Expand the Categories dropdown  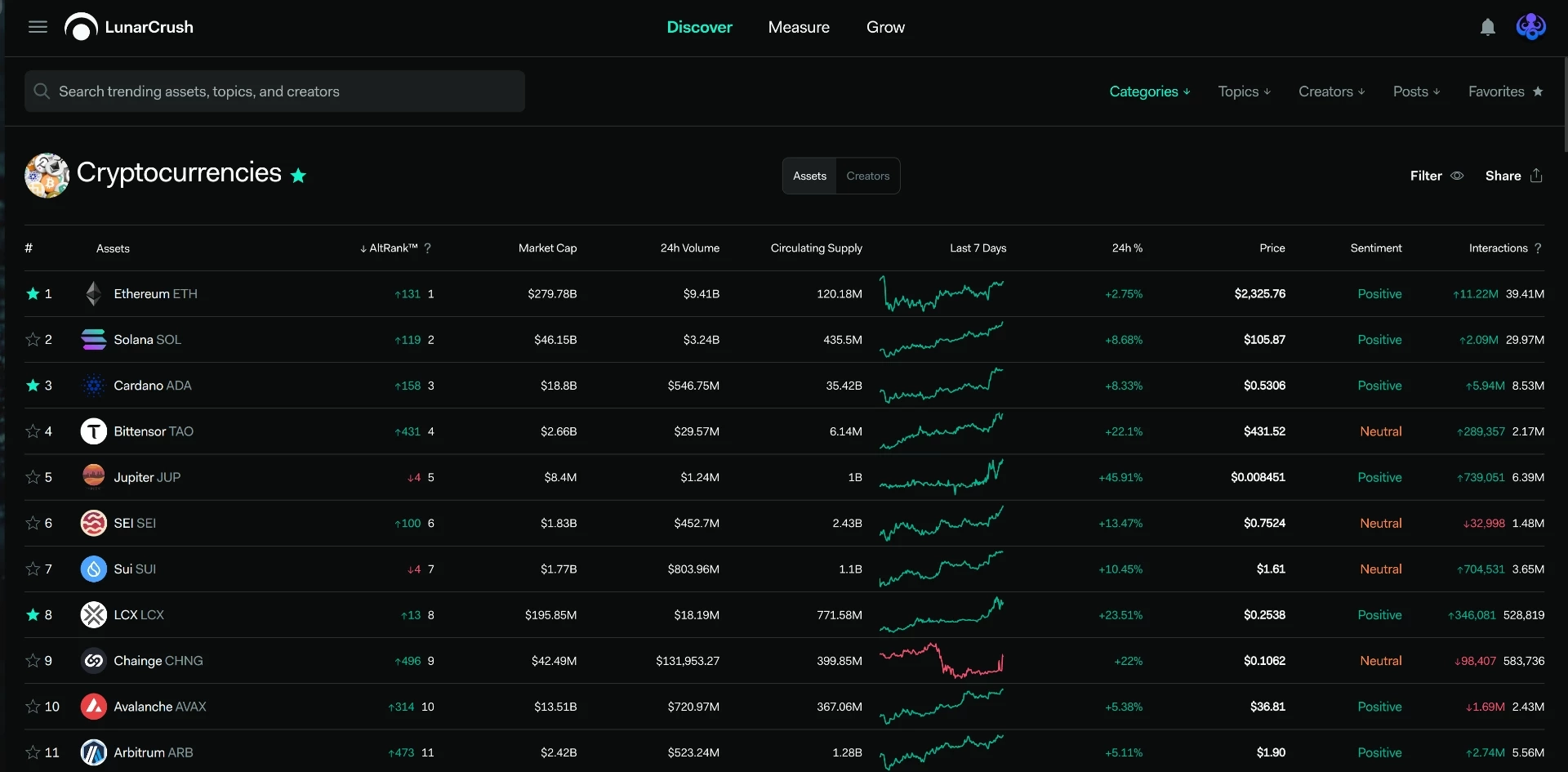click(1150, 91)
